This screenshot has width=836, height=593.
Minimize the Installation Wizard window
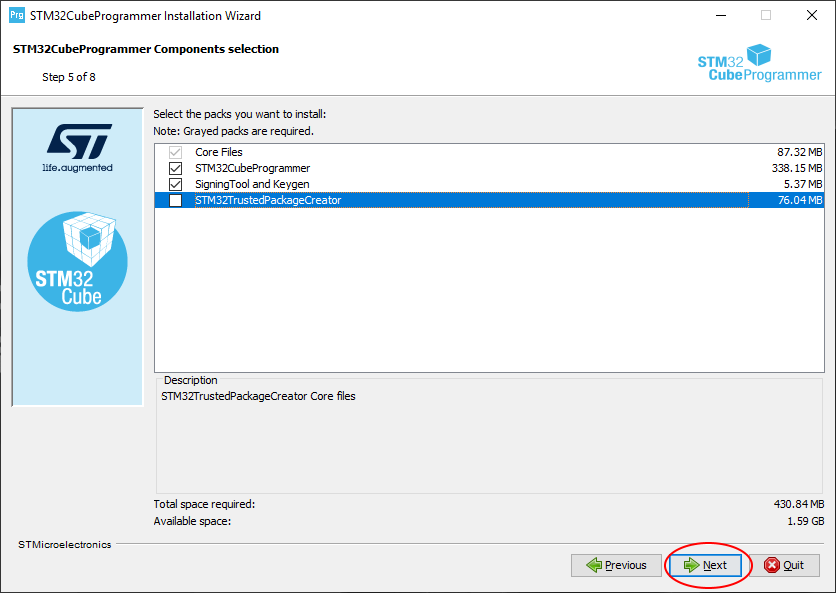[720, 15]
